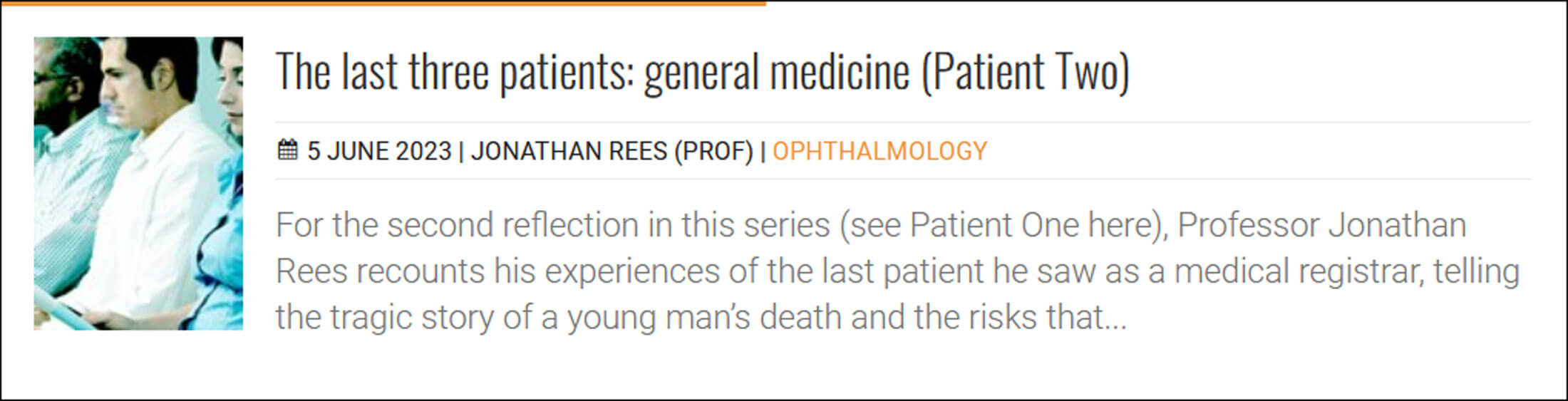Image resolution: width=1568 pixels, height=401 pixels.
Task: Open 'The last three patients' article title
Action: click(x=702, y=72)
